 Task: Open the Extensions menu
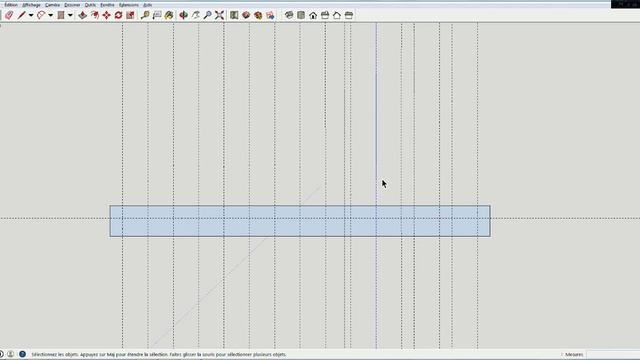point(129,5)
